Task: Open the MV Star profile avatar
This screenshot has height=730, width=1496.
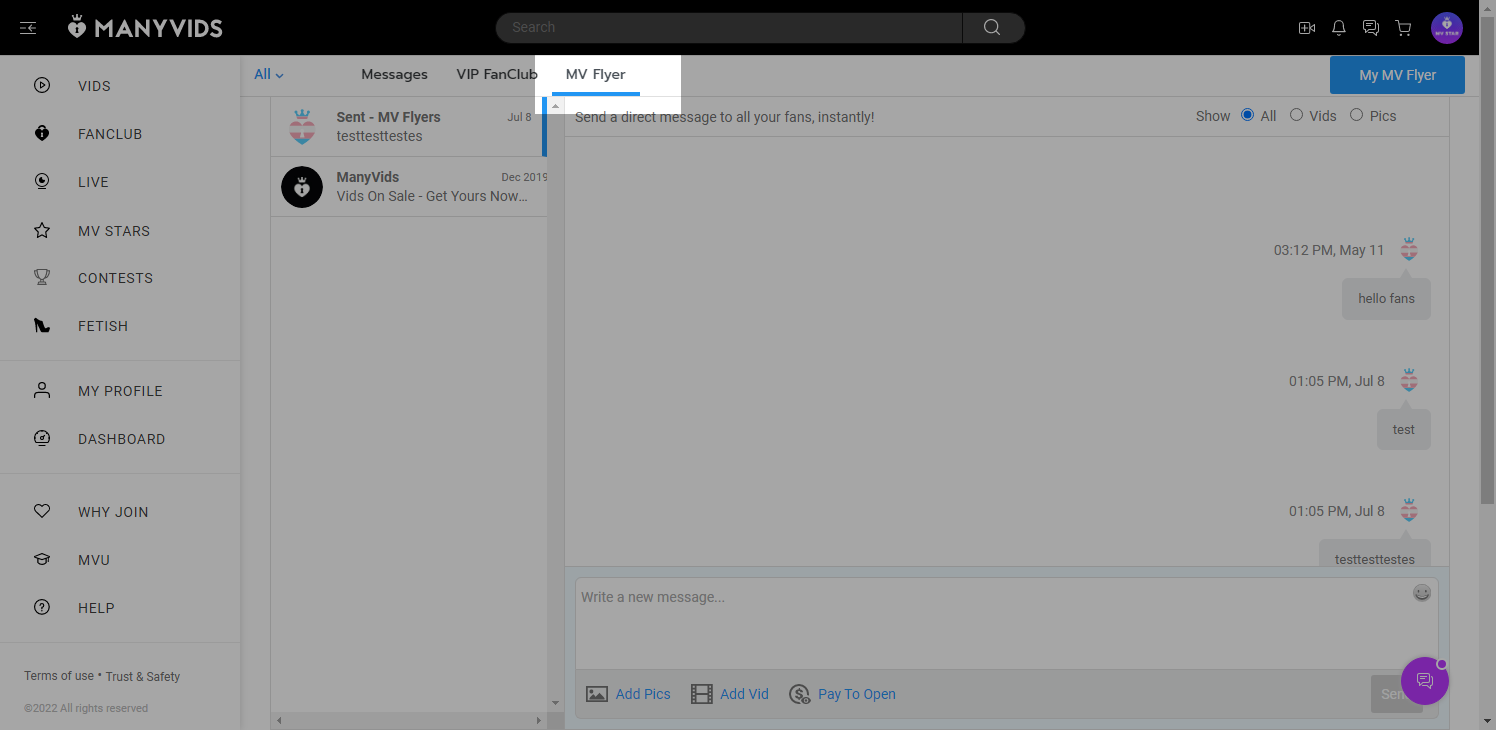Action: click(x=1447, y=28)
